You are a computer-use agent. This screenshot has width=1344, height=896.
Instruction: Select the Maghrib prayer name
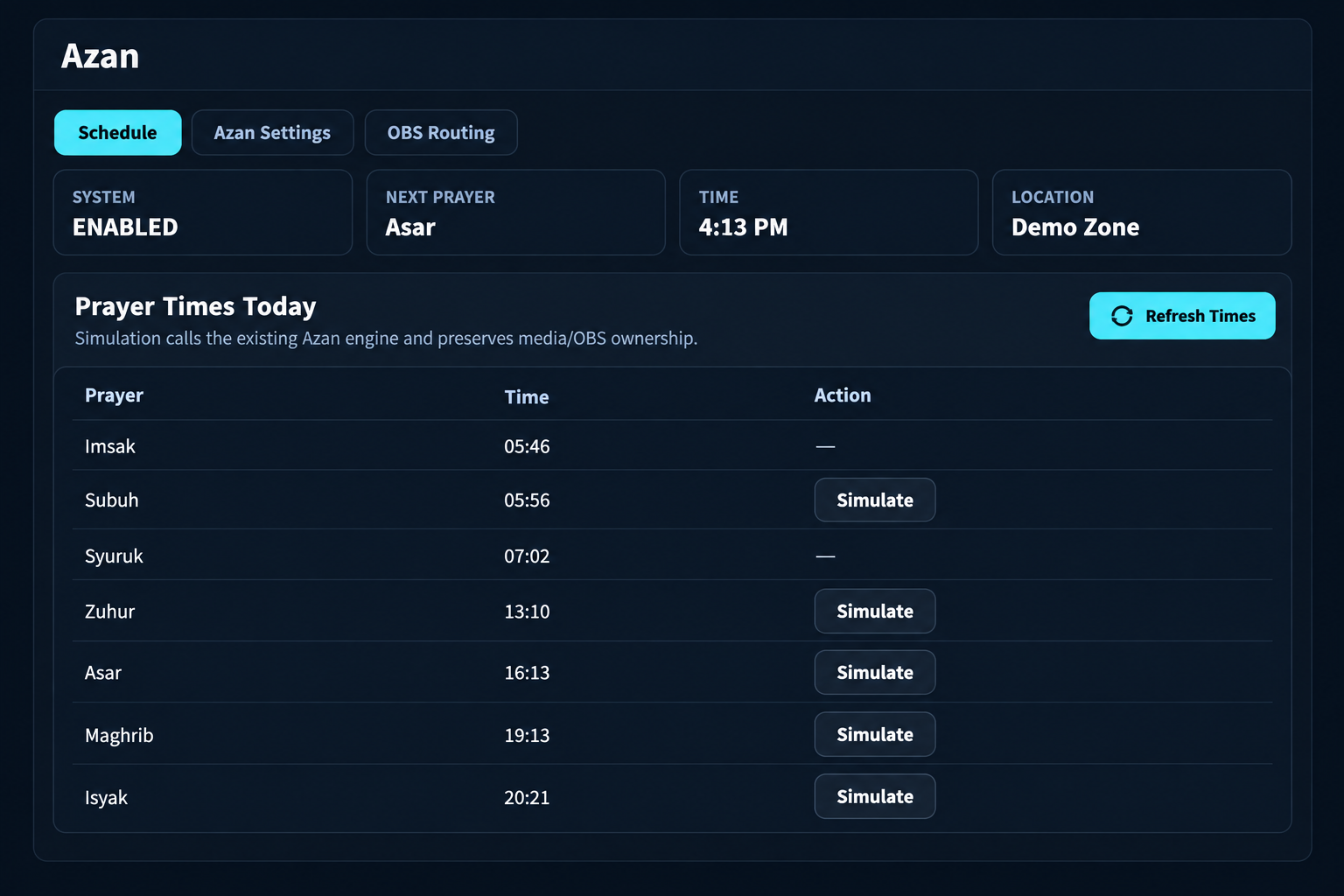coord(119,736)
